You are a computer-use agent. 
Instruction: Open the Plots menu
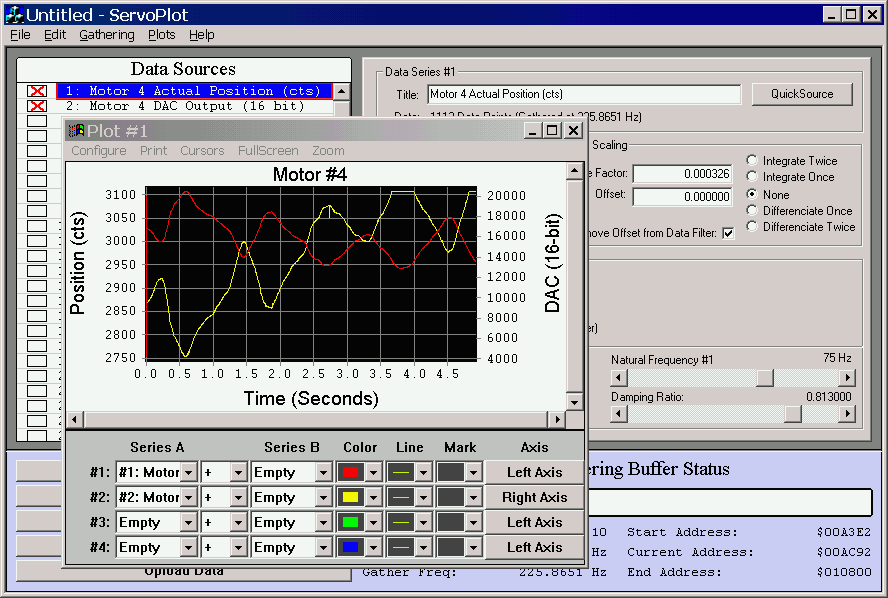coord(161,34)
